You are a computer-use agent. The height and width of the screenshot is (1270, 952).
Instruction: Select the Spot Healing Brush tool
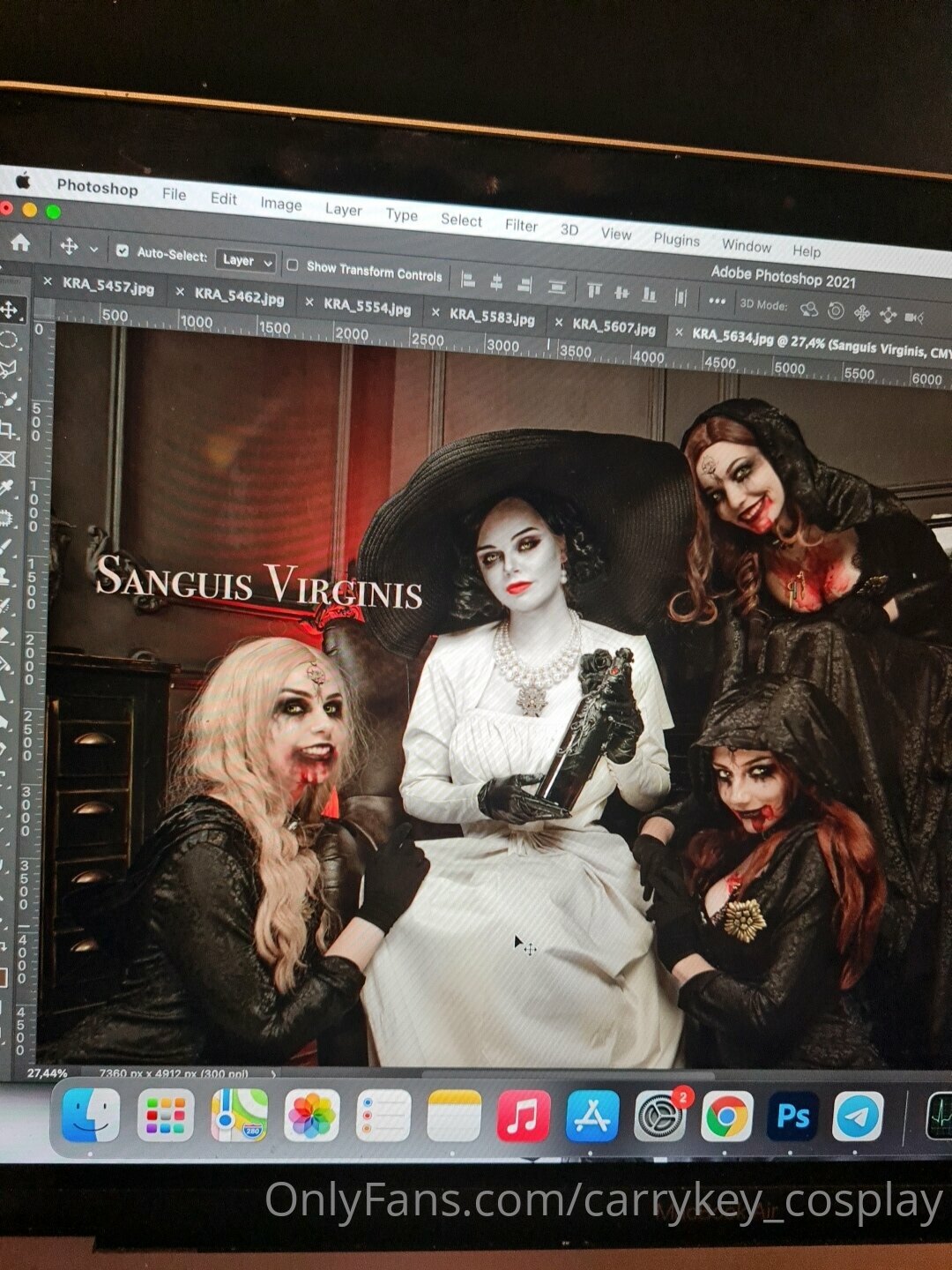pyautogui.click(x=7, y=518)
